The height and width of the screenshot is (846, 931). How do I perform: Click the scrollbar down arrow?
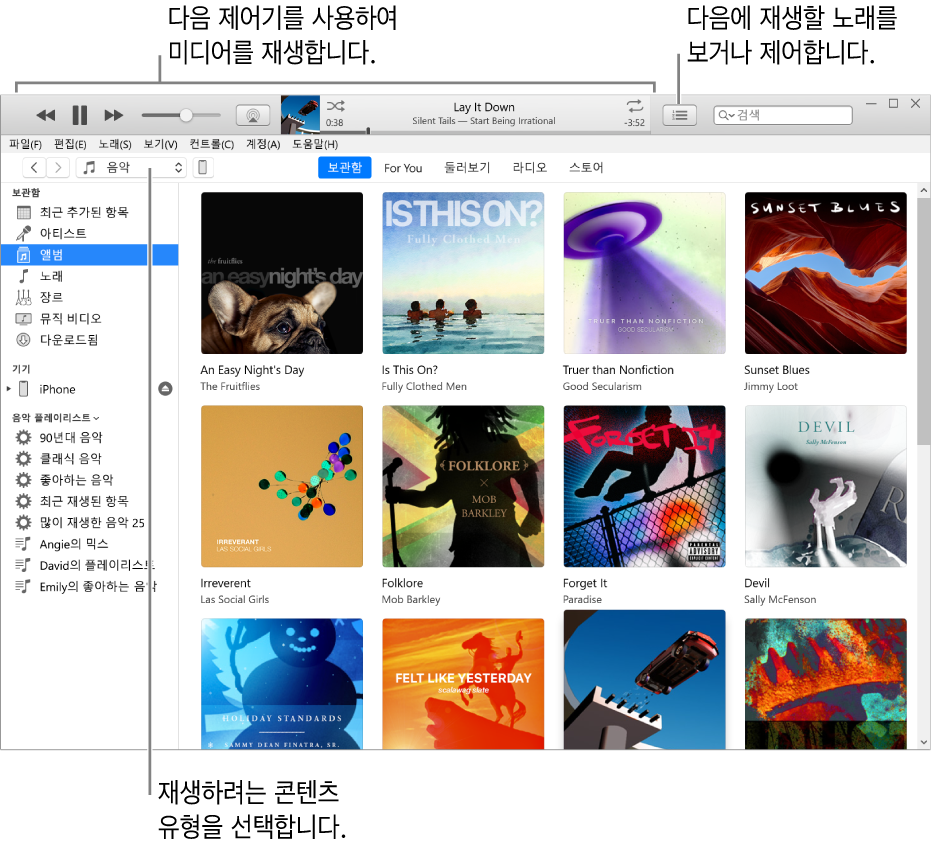click(x=923, y=742)
